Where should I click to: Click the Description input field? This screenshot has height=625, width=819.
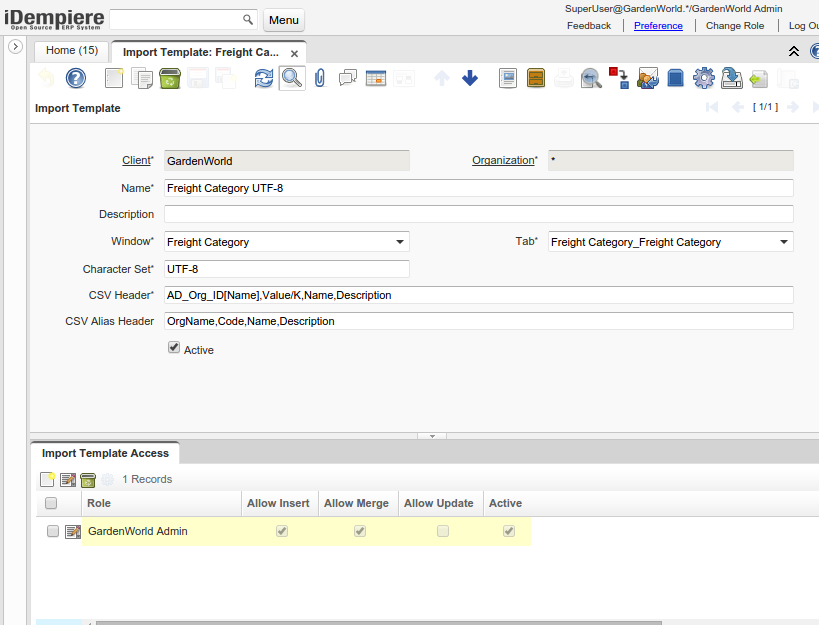(x=478, y=214)
